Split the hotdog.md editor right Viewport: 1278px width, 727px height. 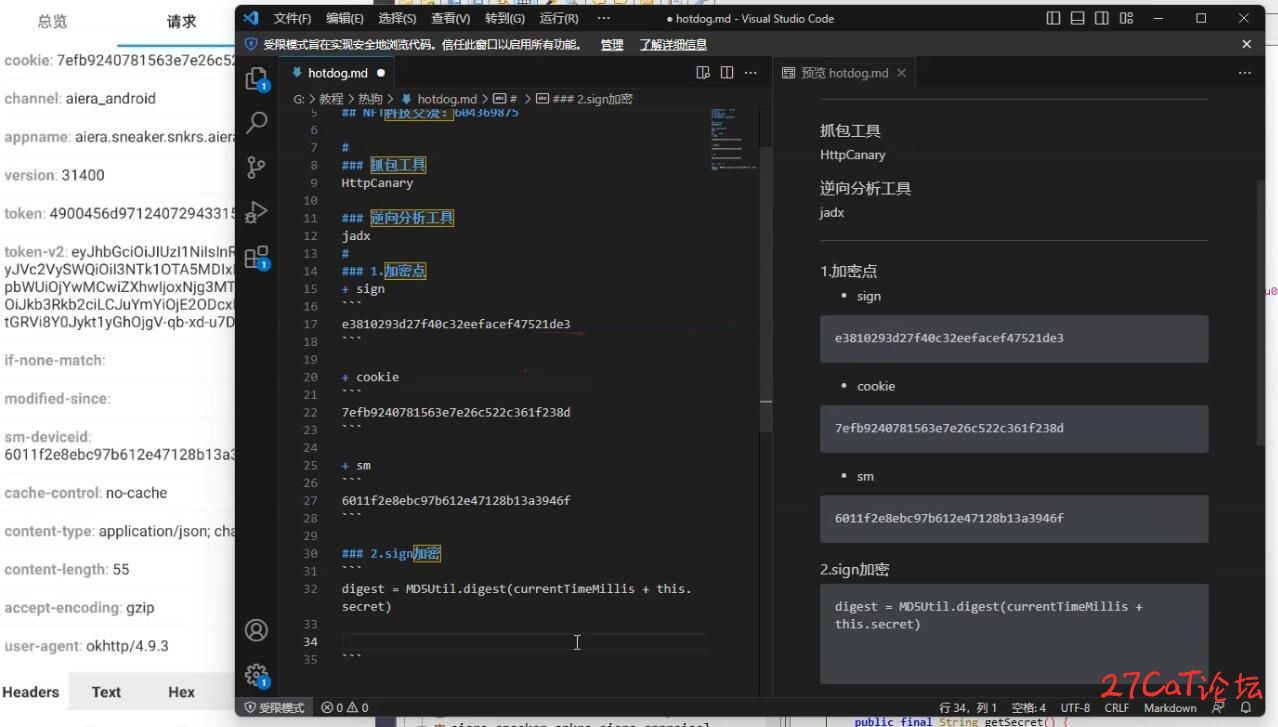tap(727, 73)
